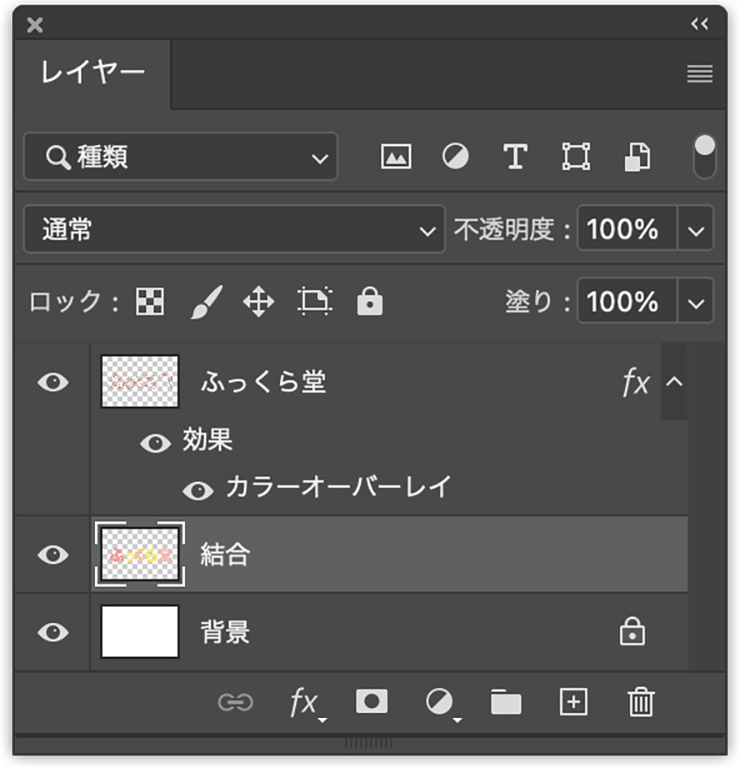Open the 通常 blend mode dropdown
Screen dimensions: 740x773
[x=235, y=229]
